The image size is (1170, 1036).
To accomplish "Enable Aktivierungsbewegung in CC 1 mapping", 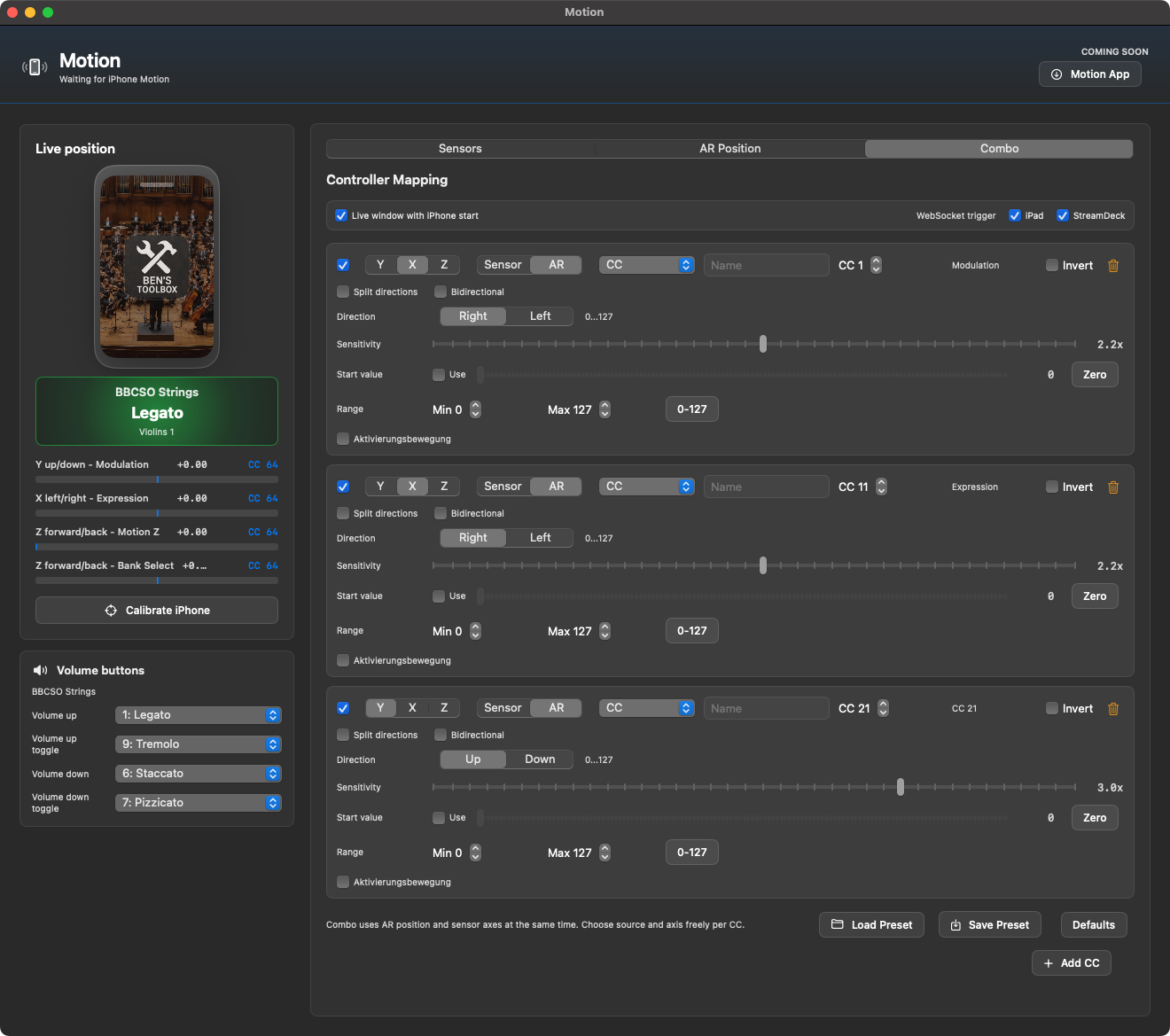I will [343, 439].
